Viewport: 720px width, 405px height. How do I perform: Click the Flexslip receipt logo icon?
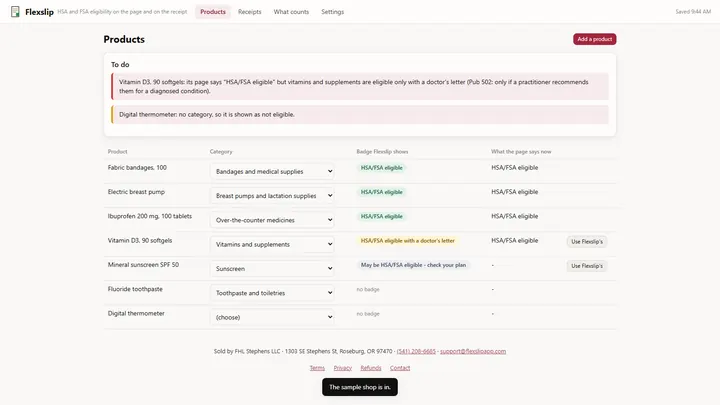(x=15, y=11)
